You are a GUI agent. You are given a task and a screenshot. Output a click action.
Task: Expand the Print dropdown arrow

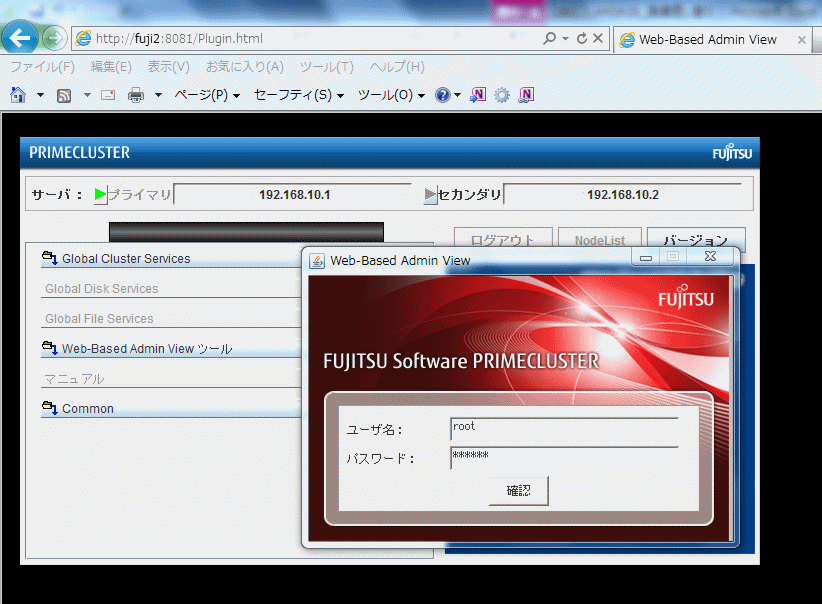tap(158, 95)
